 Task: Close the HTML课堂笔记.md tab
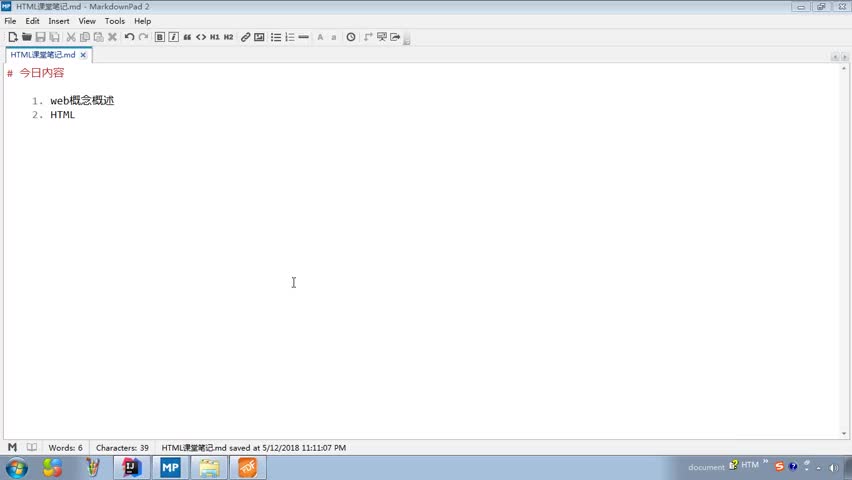click(x=83, y=55)
